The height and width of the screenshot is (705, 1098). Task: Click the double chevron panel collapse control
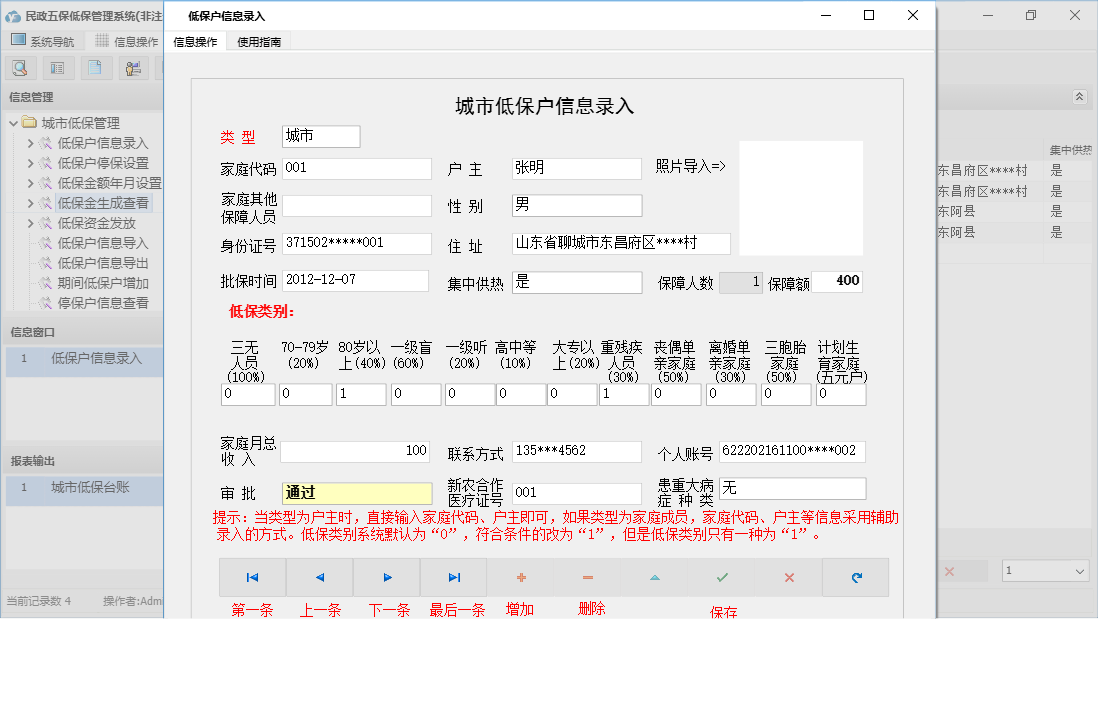tap(1080, 97)
